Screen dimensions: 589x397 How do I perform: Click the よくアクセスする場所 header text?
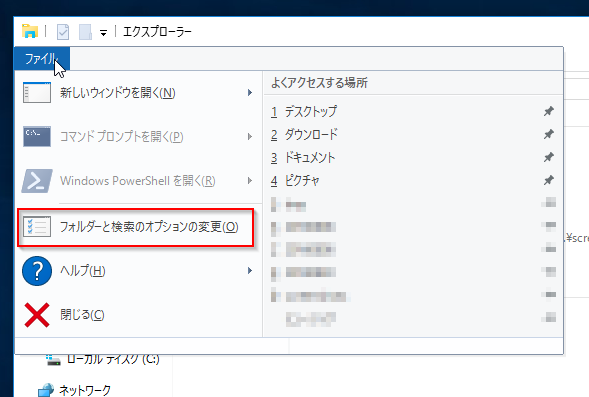pos(319,83)
